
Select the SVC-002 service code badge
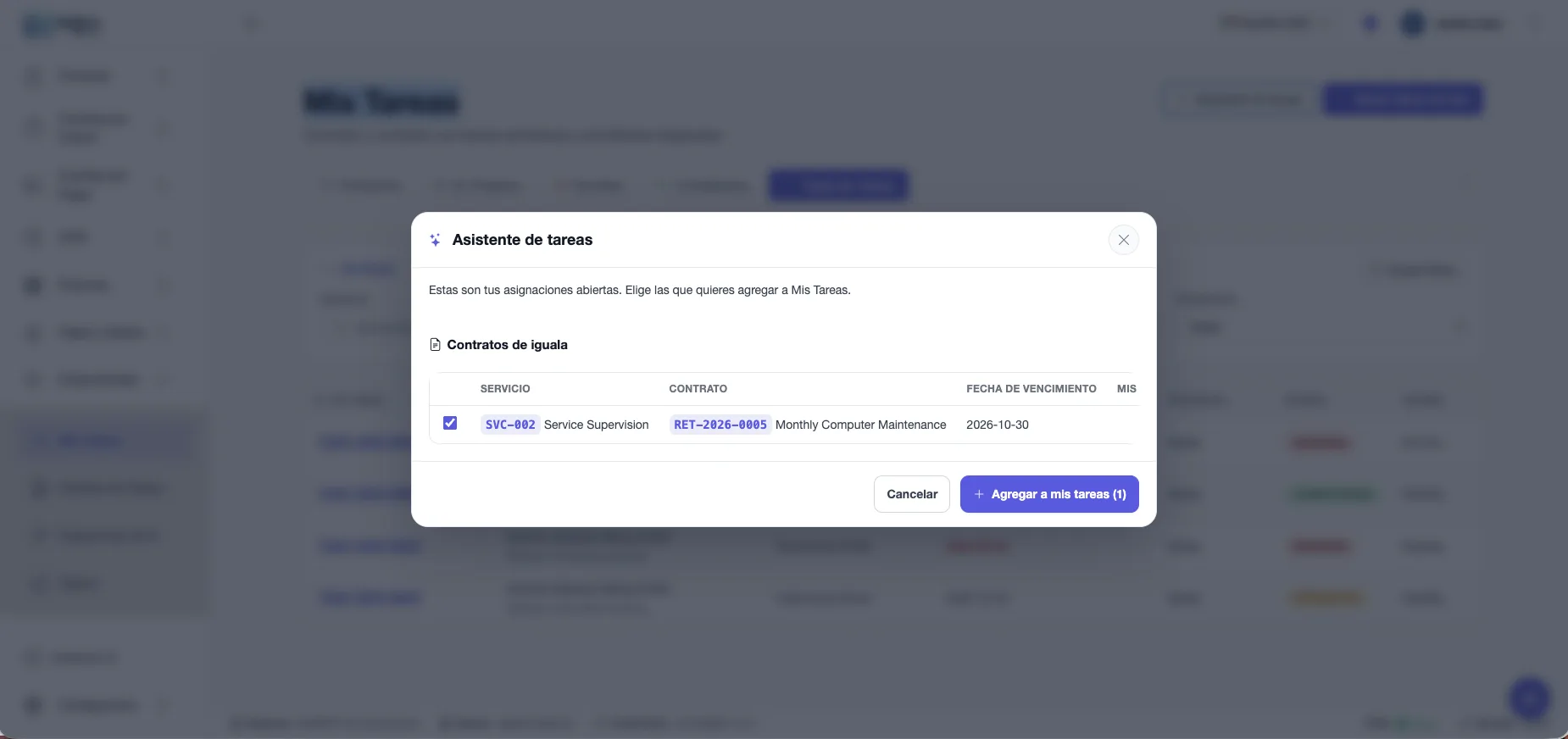[x=510, y=425]
